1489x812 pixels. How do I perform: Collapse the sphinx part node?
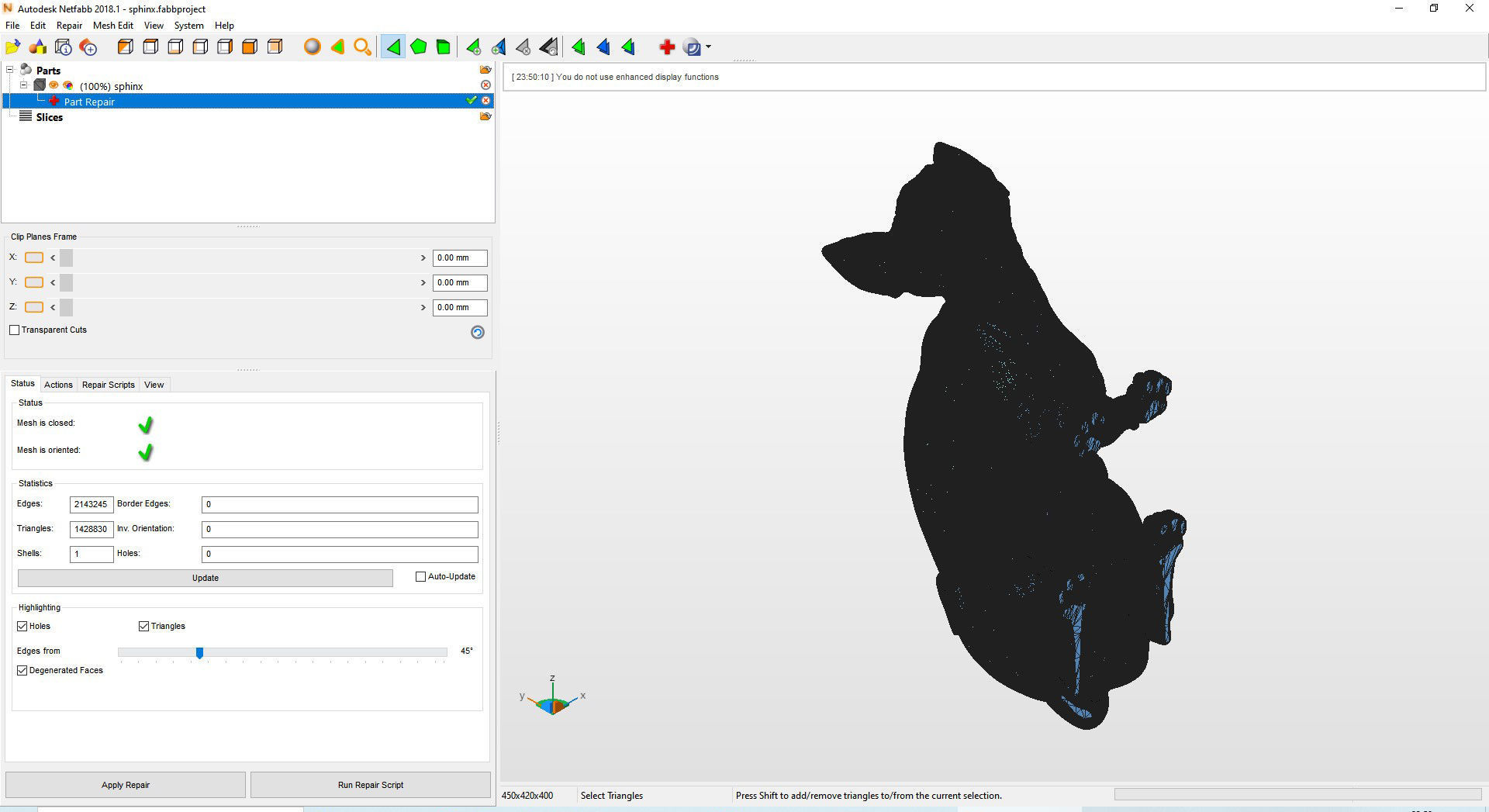point(23,85)
